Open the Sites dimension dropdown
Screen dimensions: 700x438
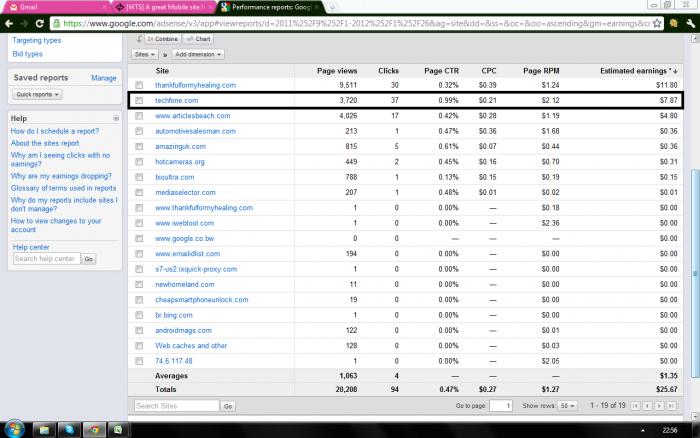click(x=145, y=54)
